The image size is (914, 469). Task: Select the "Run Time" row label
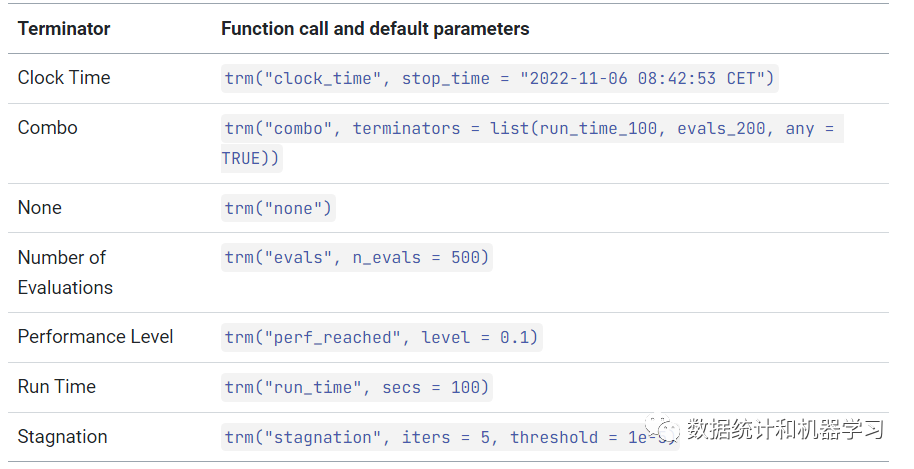[x=57, y=387]
